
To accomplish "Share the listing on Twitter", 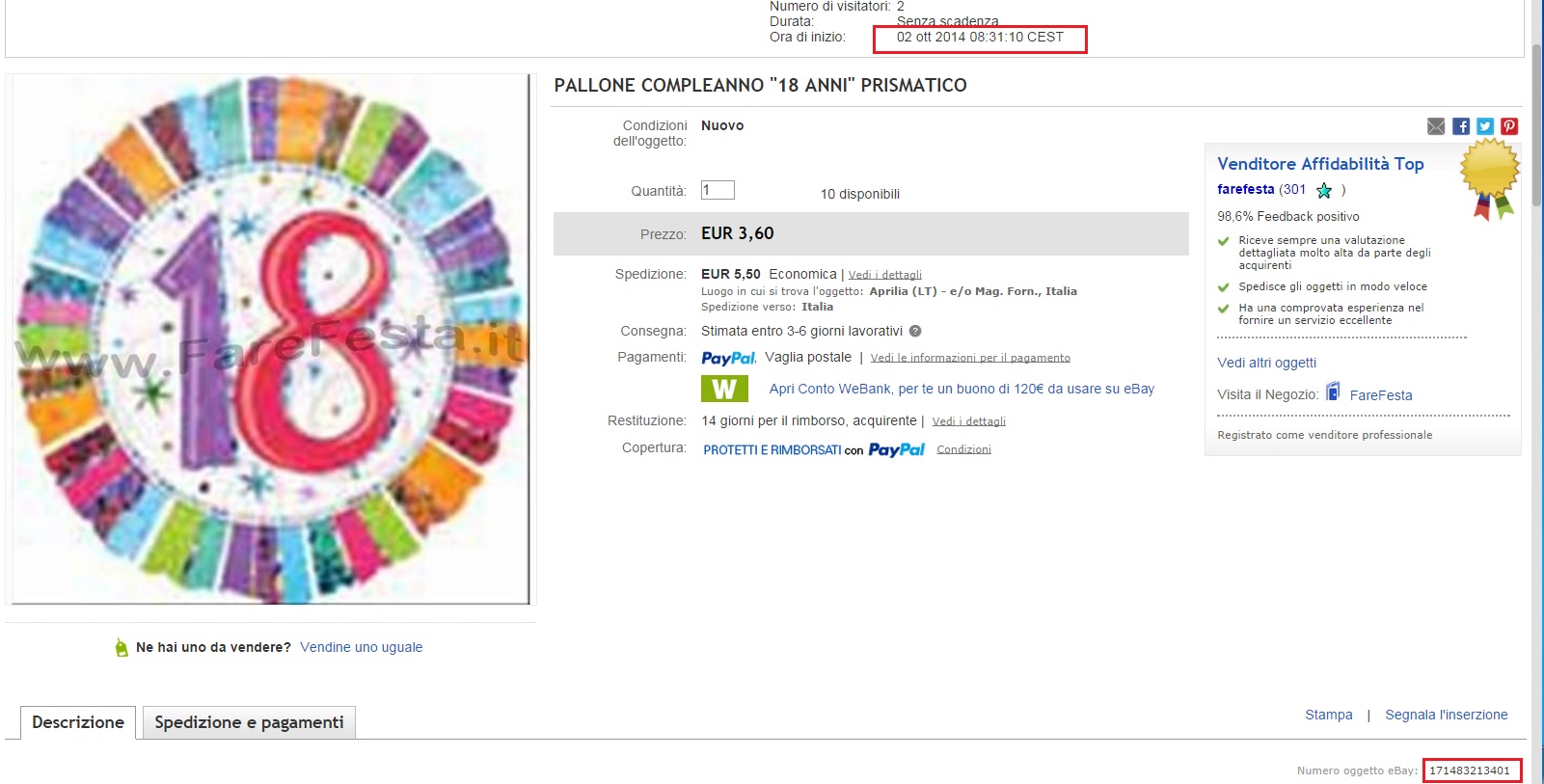I will point(1485,126).
